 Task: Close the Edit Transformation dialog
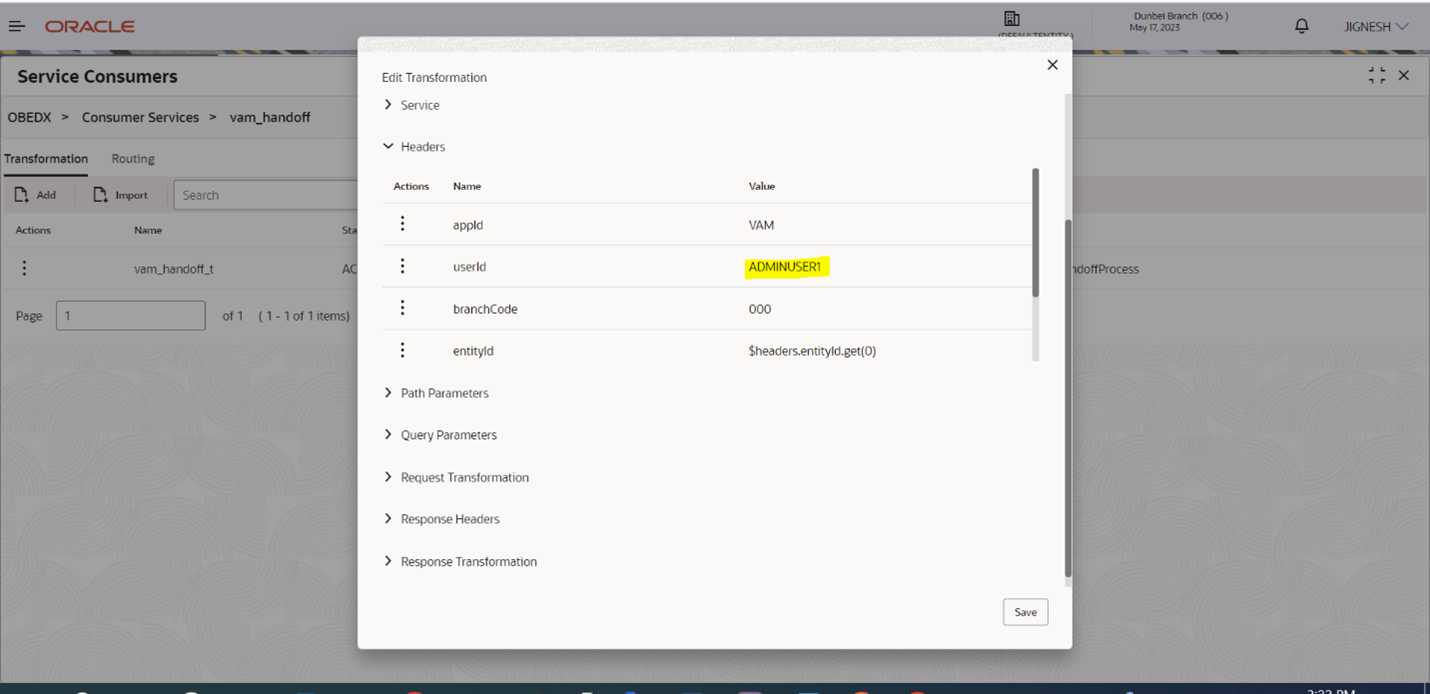pos(1052,65)
